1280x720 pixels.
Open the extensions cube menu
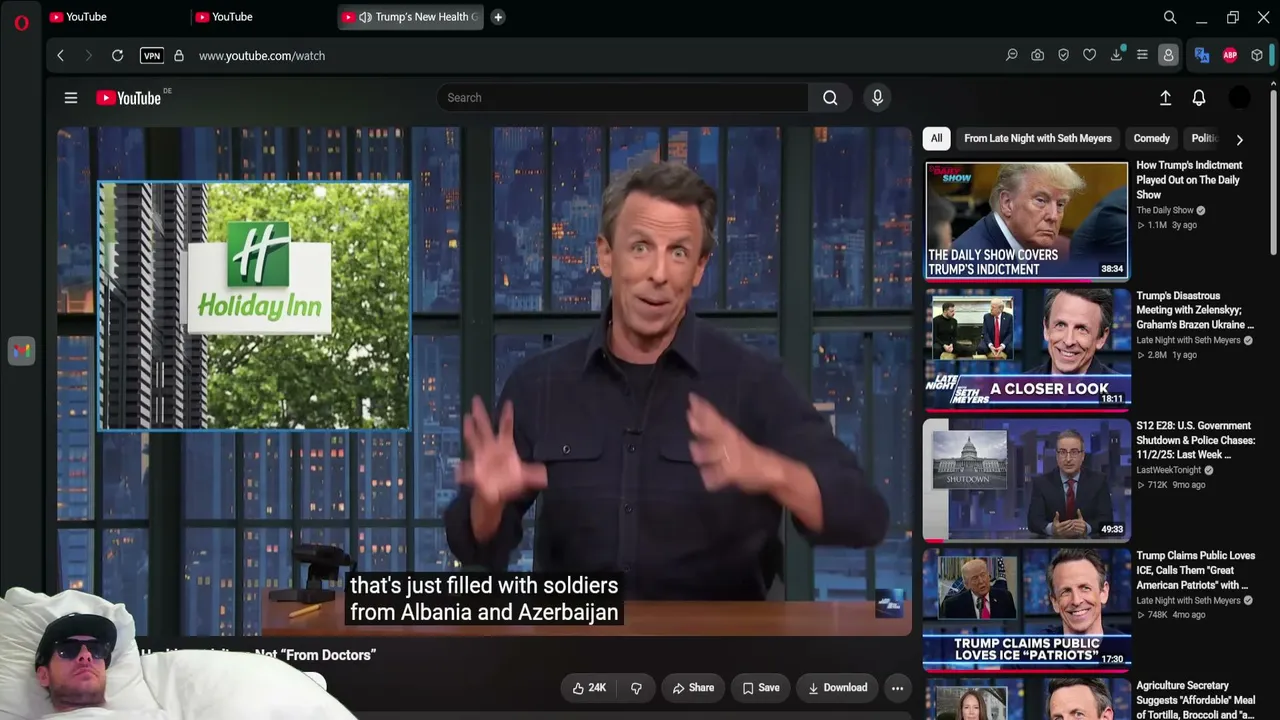point(1257,56)
